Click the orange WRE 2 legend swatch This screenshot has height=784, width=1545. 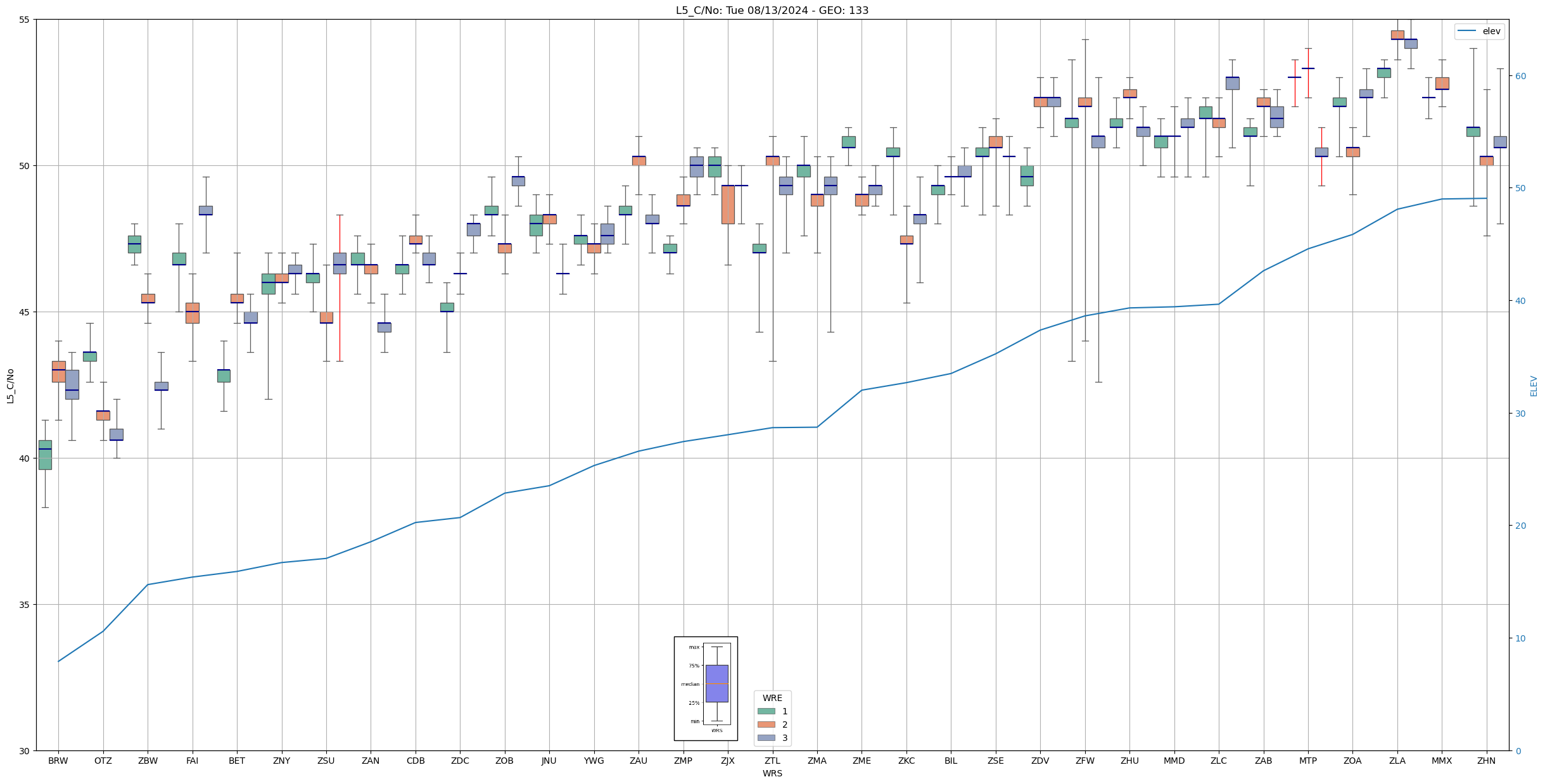click(766, 724)
